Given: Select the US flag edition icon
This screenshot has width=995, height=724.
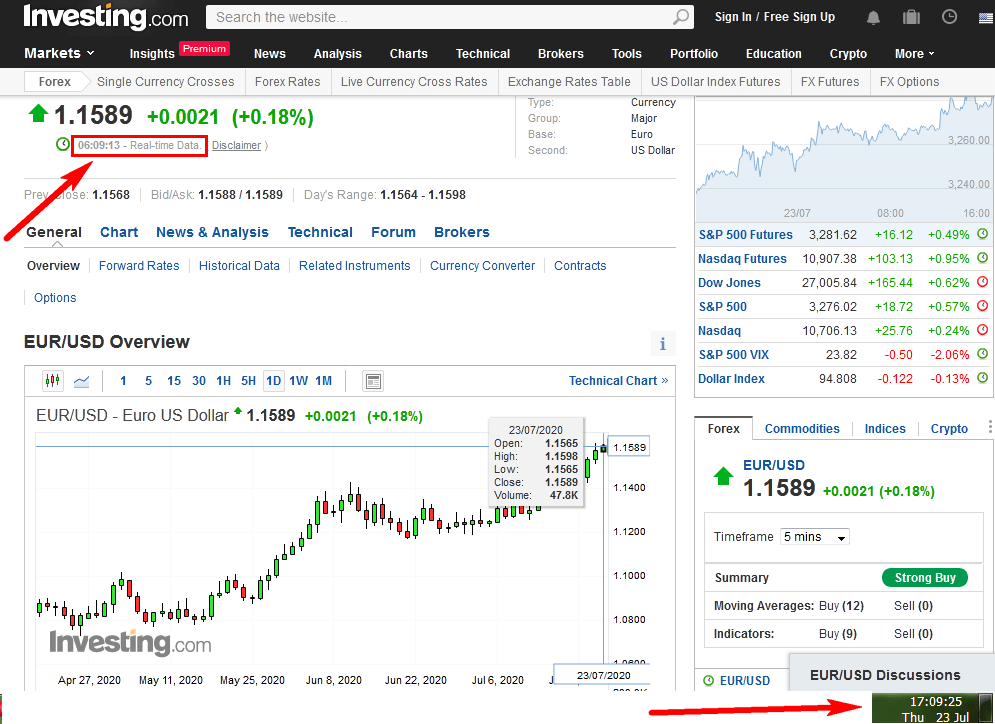Looking at the screenshot, I should click(986, 18).
